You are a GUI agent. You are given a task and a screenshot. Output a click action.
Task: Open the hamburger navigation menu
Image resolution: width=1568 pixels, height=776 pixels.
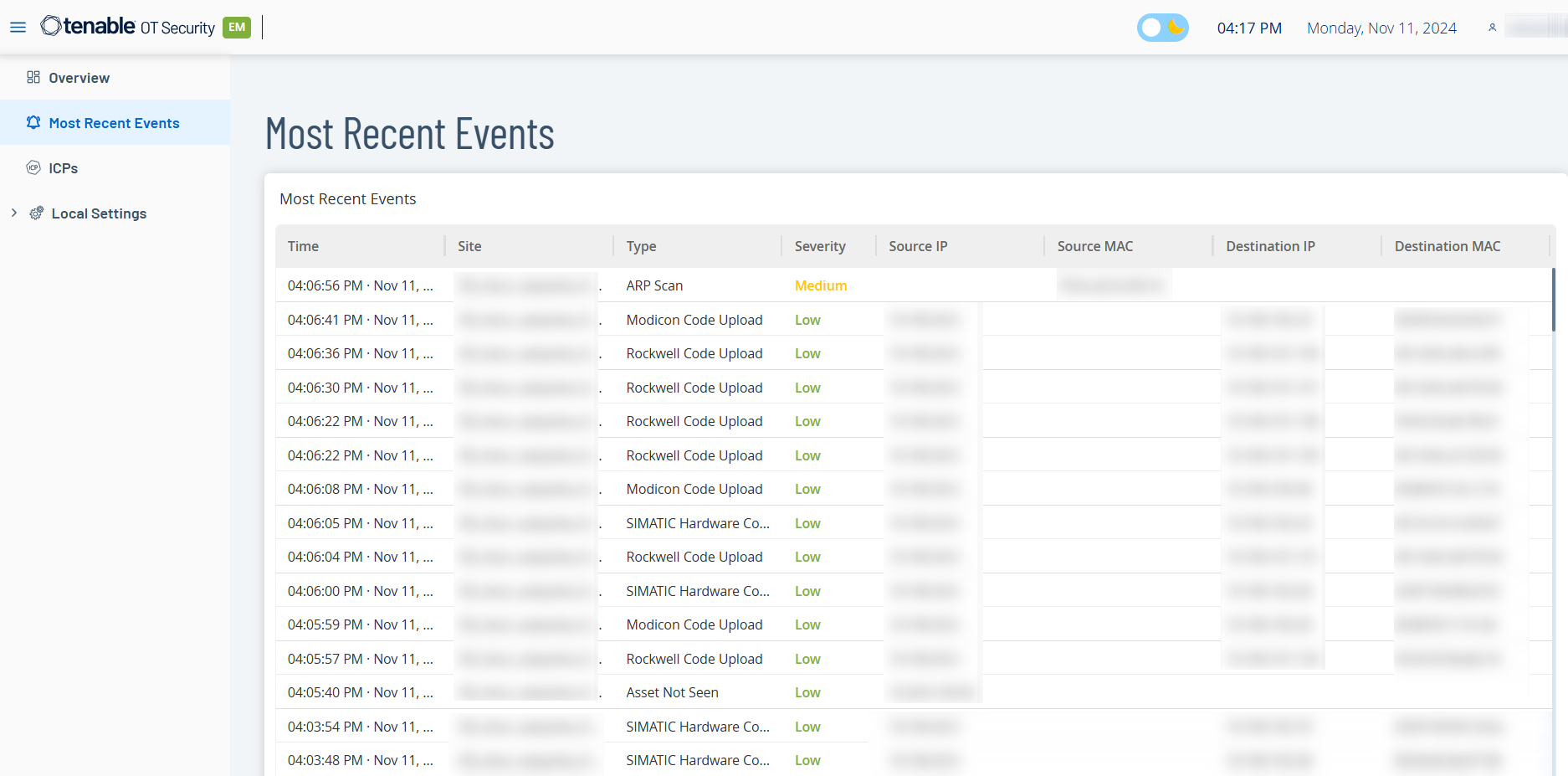(18, 28)
